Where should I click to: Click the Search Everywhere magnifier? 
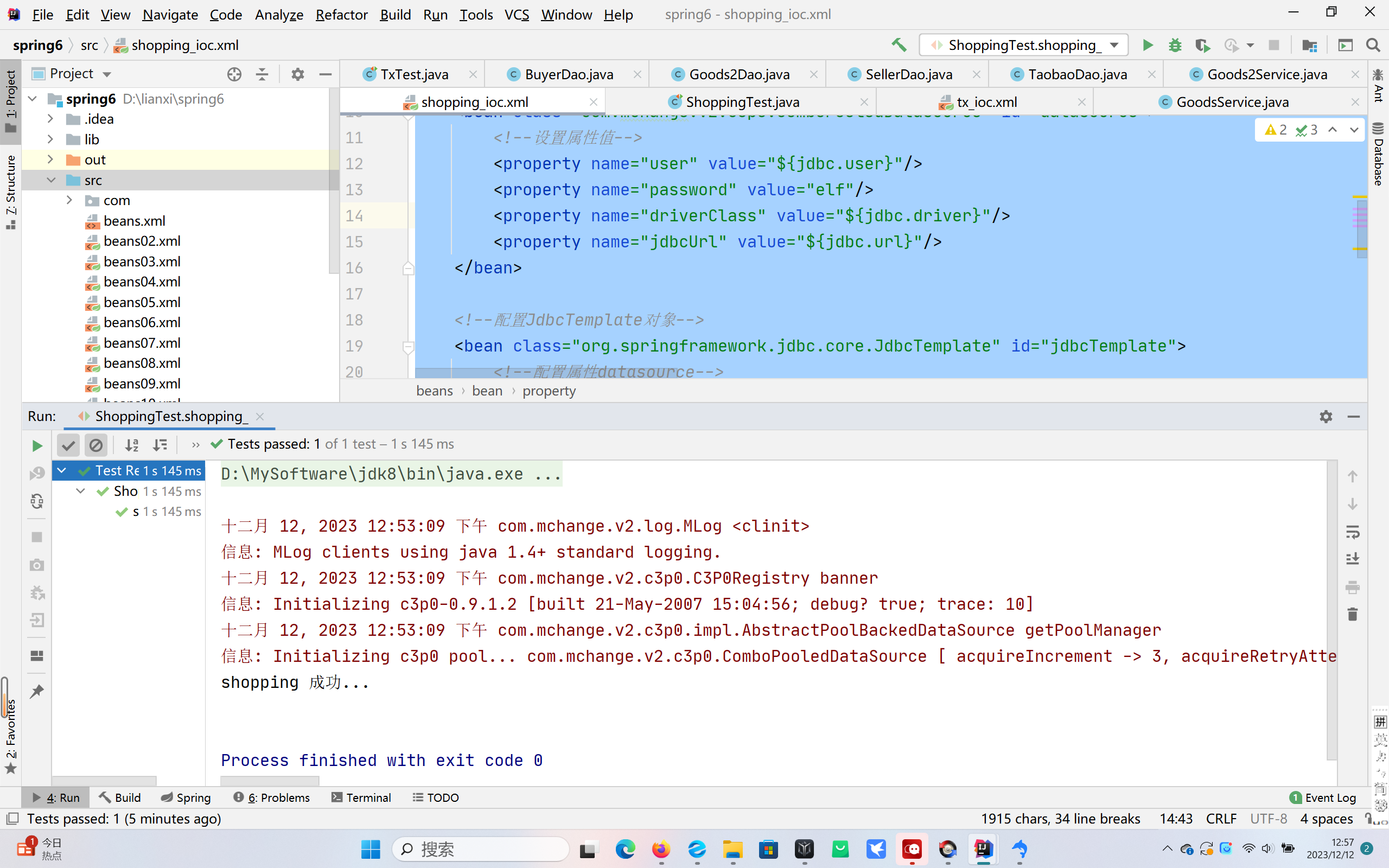[1373, 45]
